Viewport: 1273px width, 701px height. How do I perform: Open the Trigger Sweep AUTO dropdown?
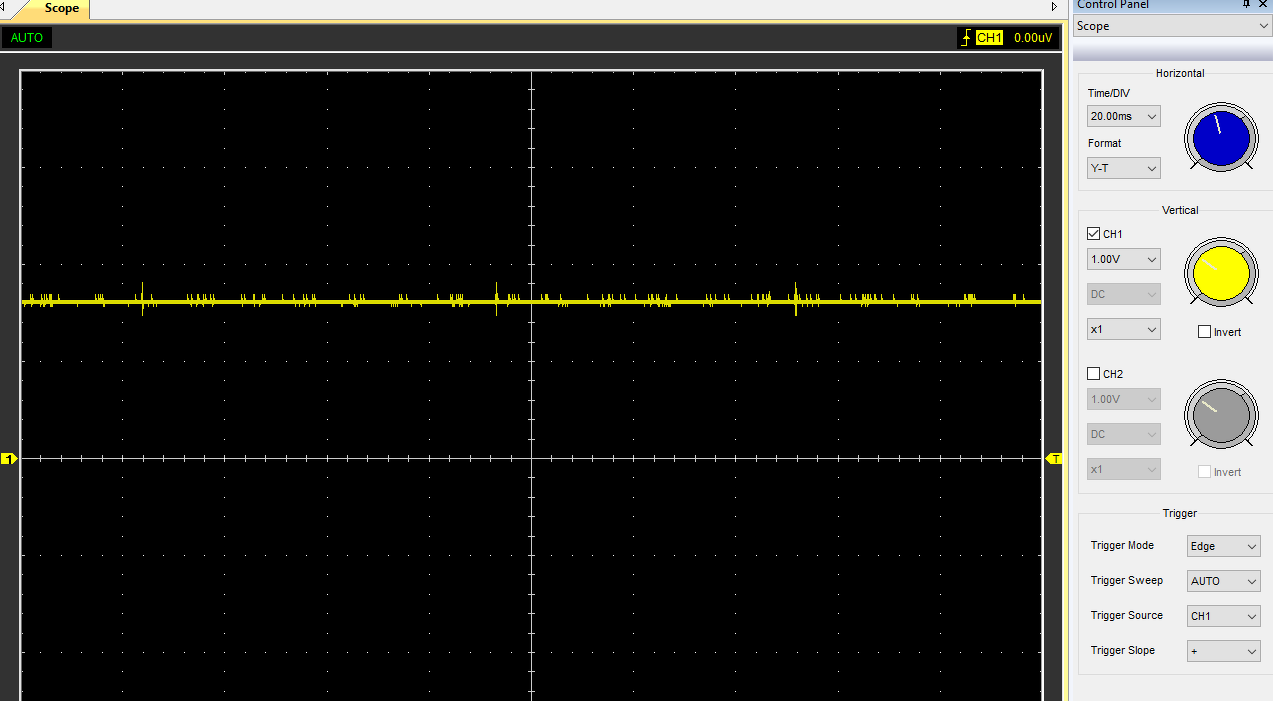pyautogui.click(x=1223, y=581)
